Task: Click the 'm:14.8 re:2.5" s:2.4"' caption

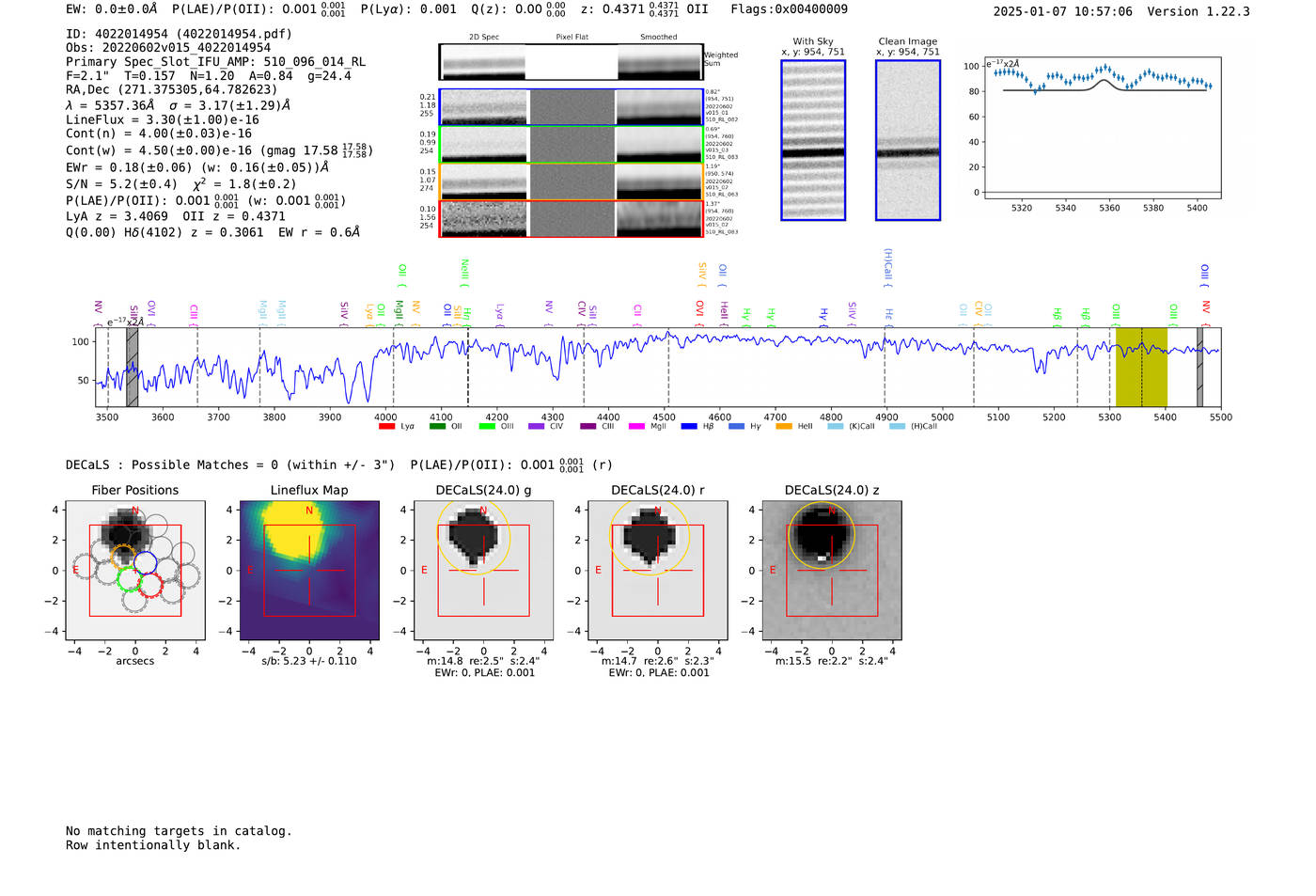Action: click(483, 661)
